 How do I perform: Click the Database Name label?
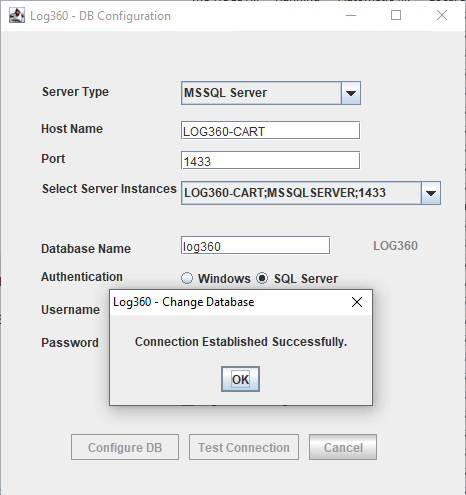tap(86, 249)
